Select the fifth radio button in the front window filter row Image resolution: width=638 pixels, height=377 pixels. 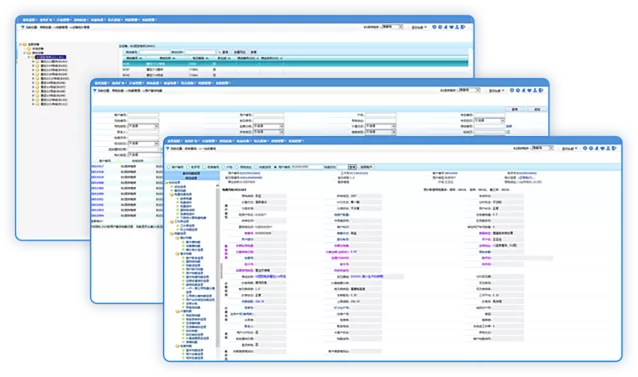pos(237,167)
